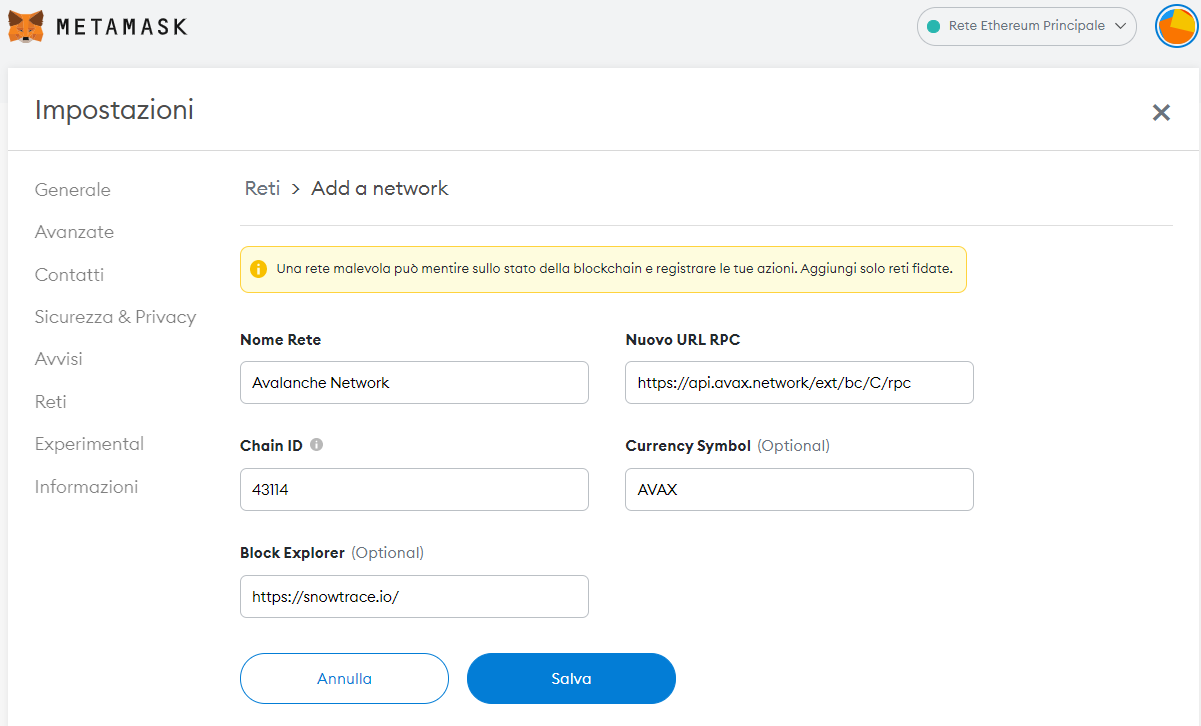
Task: Close the Impostazioni settings panel
Action: pyautogui.click(x=1161, y=113)
